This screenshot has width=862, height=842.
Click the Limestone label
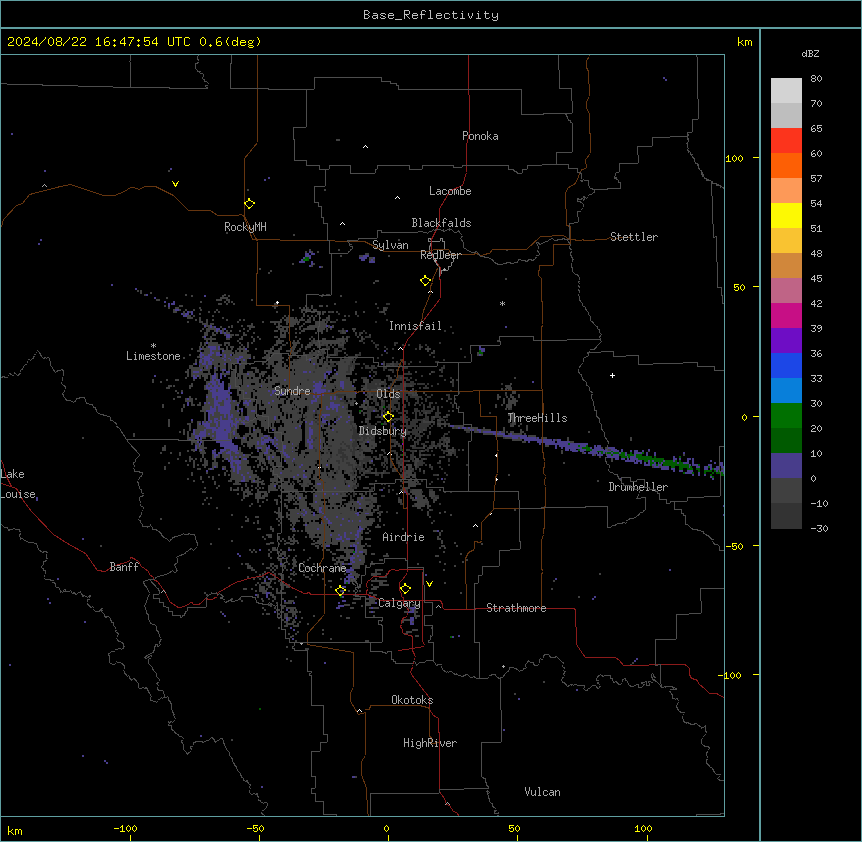[153, 356]
